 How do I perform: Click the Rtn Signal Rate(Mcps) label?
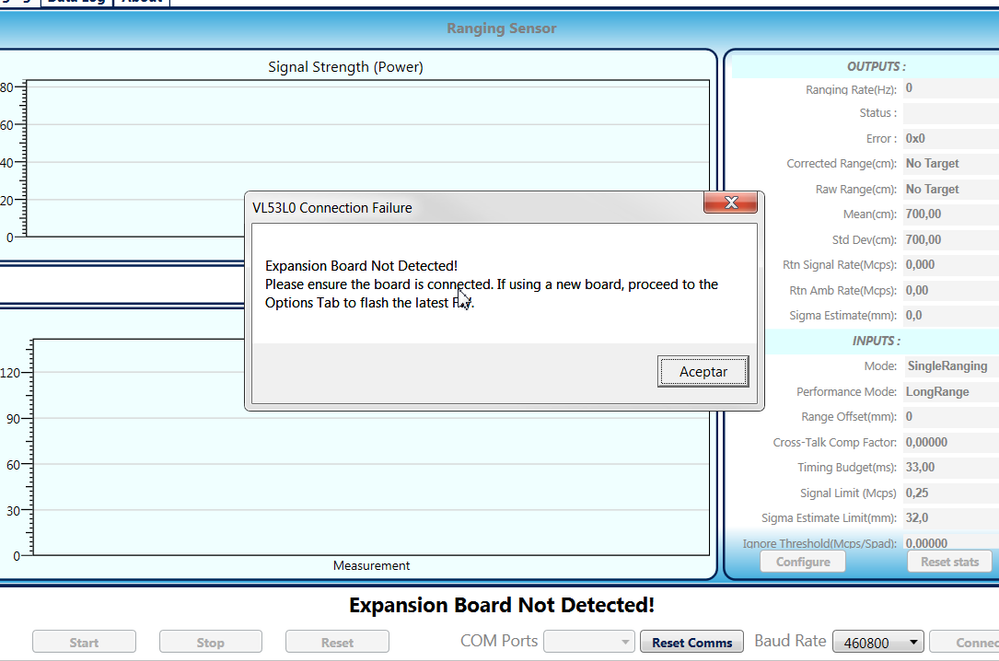840,265
